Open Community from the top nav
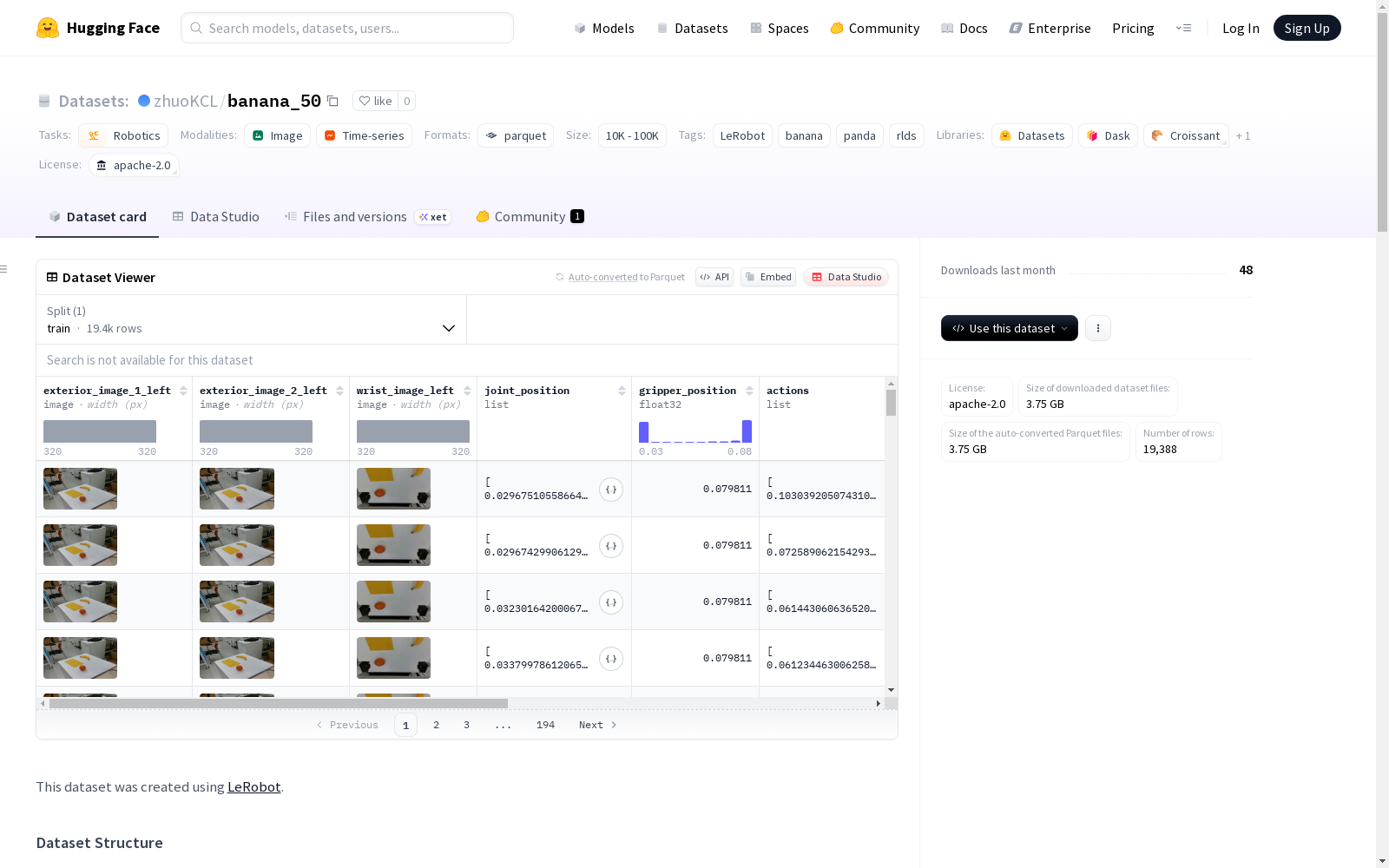The image size is (1389, 868). 875,28
